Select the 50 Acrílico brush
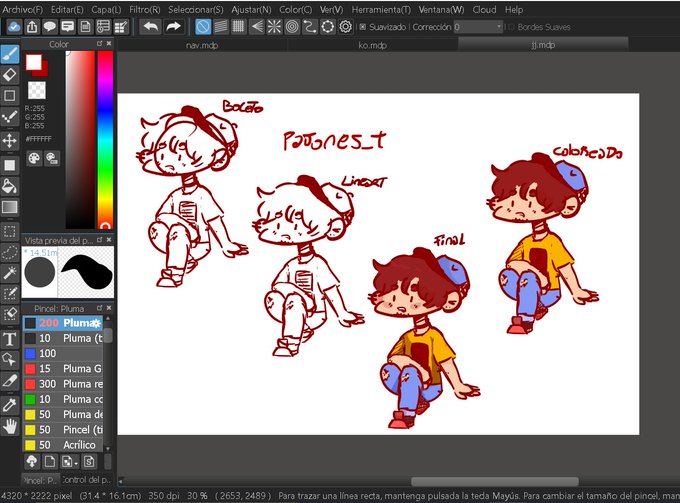 (63, 445)
